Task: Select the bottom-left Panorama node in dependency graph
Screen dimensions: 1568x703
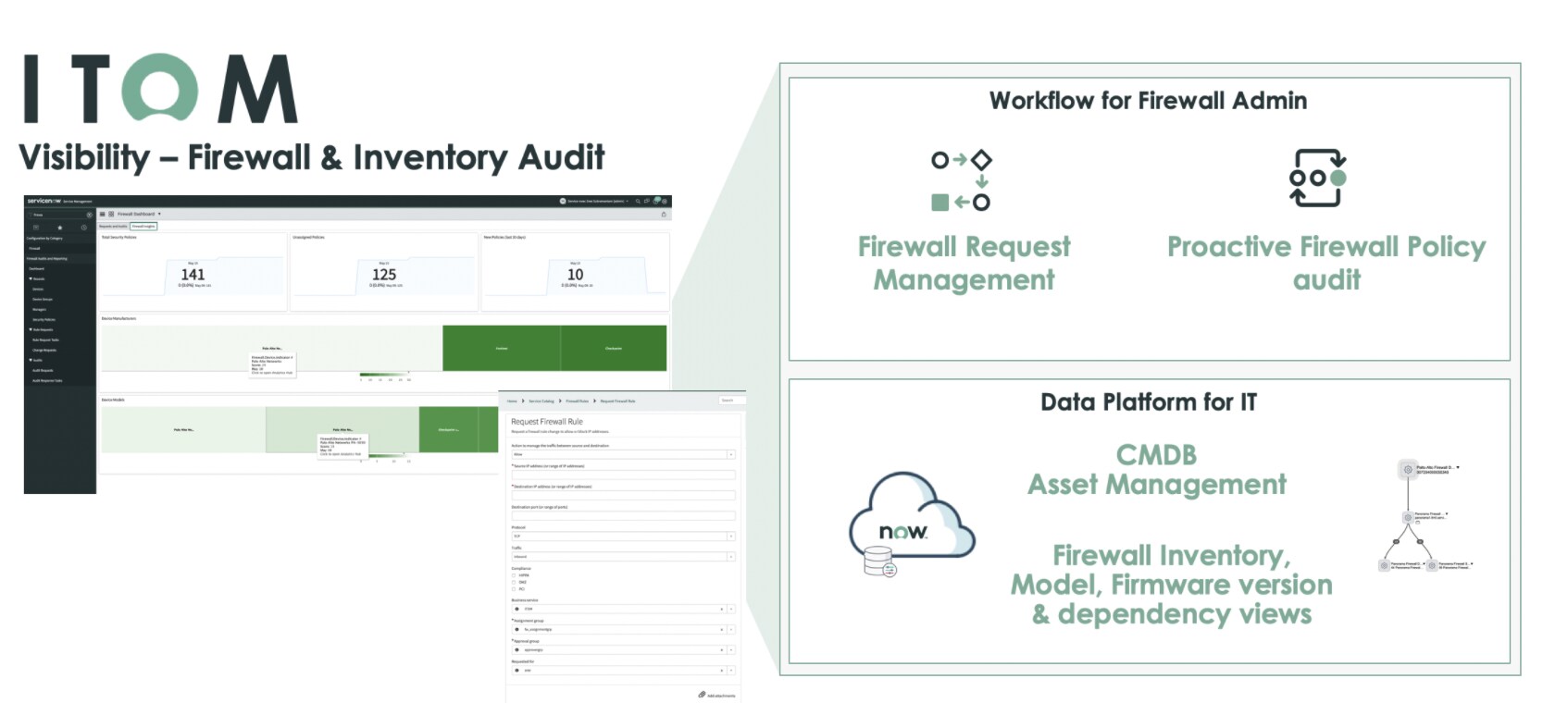Action: tap(1384, 564)
